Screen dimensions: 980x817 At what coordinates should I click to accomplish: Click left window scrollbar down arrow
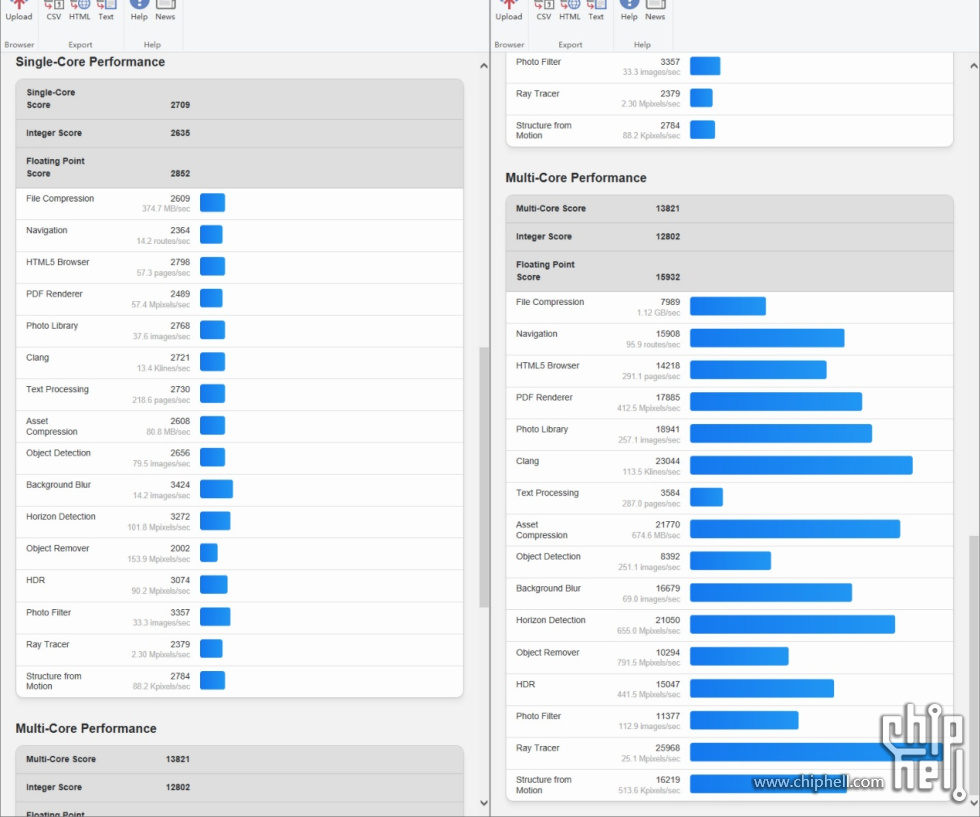point(484,803)
